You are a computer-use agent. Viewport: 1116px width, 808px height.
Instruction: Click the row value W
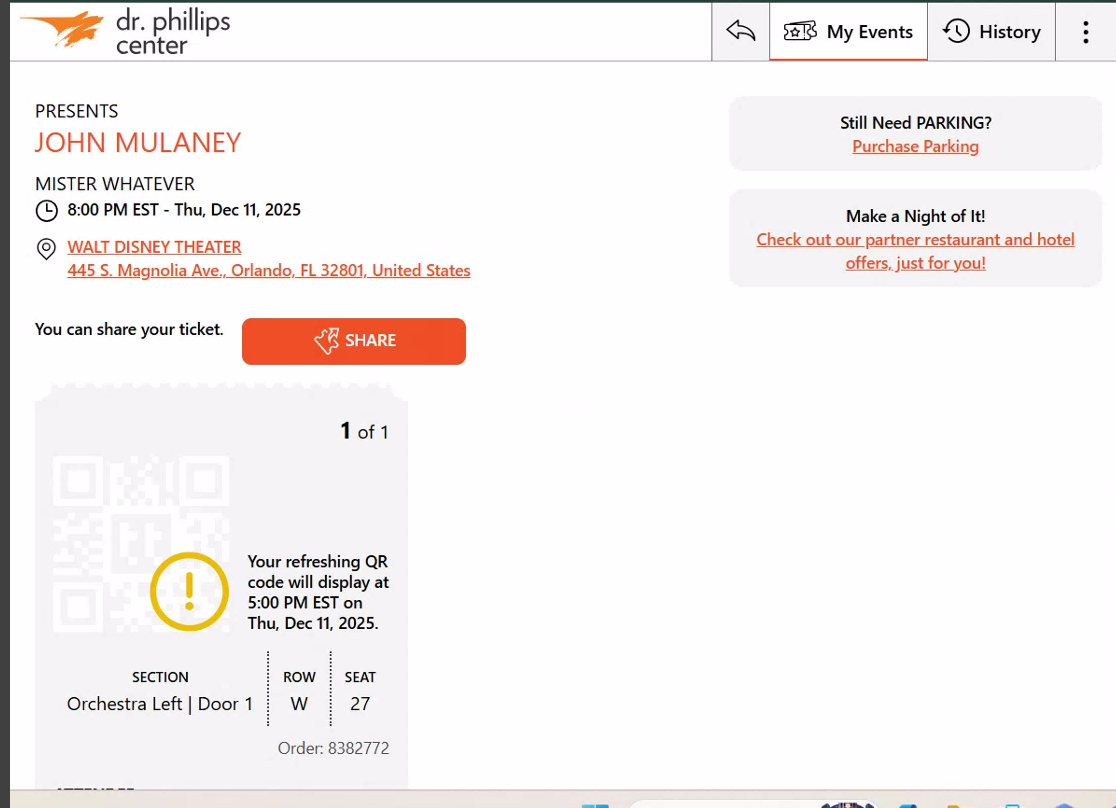[x=299, y=704]
